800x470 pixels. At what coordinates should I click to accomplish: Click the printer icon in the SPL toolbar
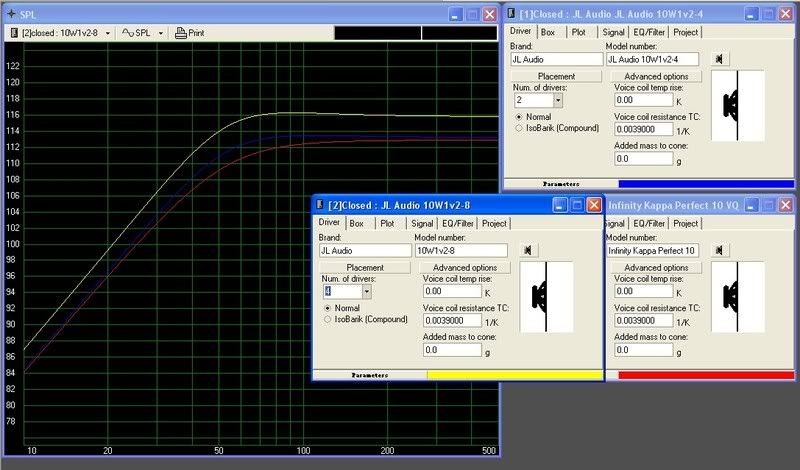[181, 33]
